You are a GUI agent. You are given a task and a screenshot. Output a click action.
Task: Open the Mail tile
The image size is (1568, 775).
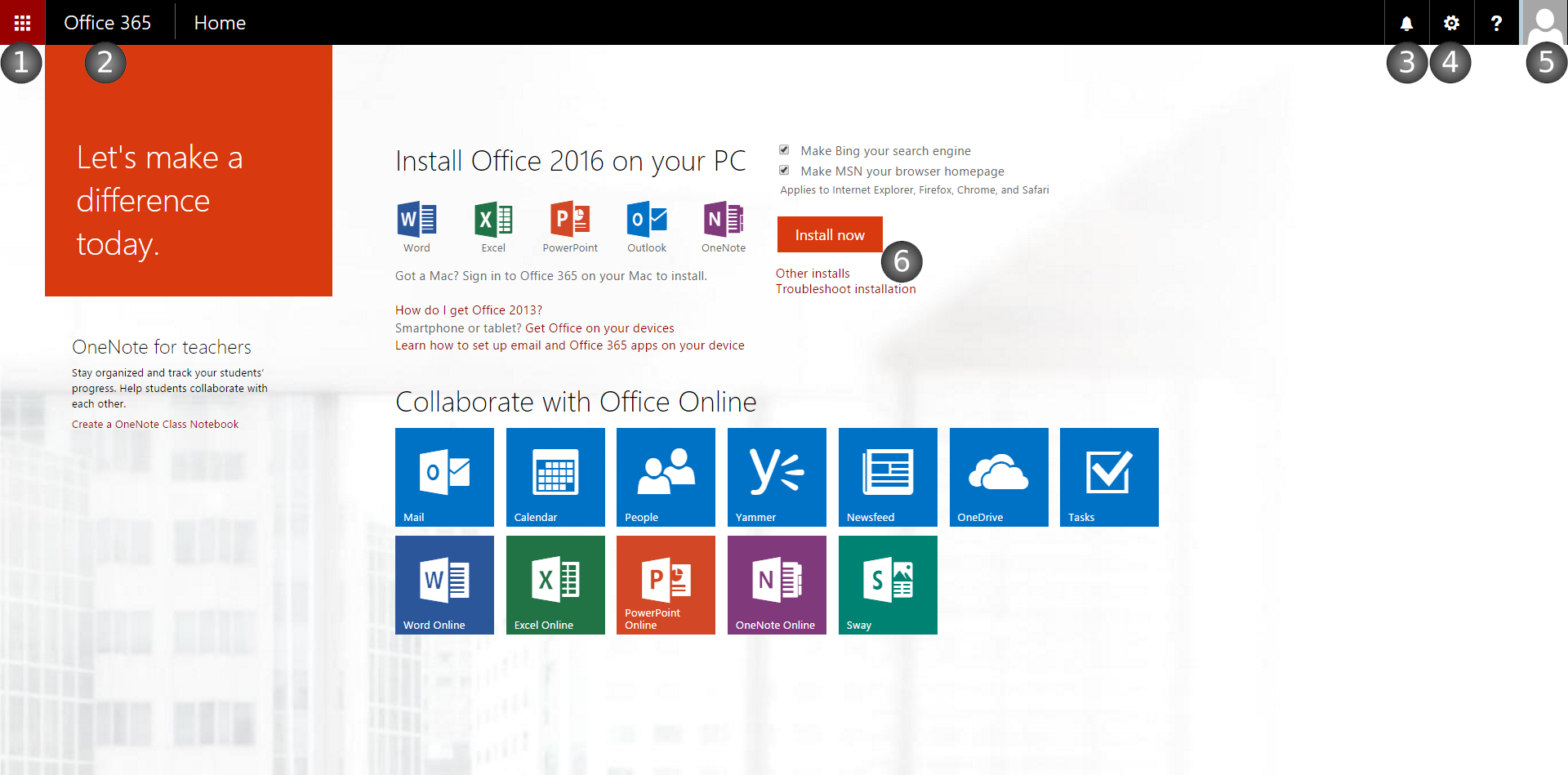[444, 477]
